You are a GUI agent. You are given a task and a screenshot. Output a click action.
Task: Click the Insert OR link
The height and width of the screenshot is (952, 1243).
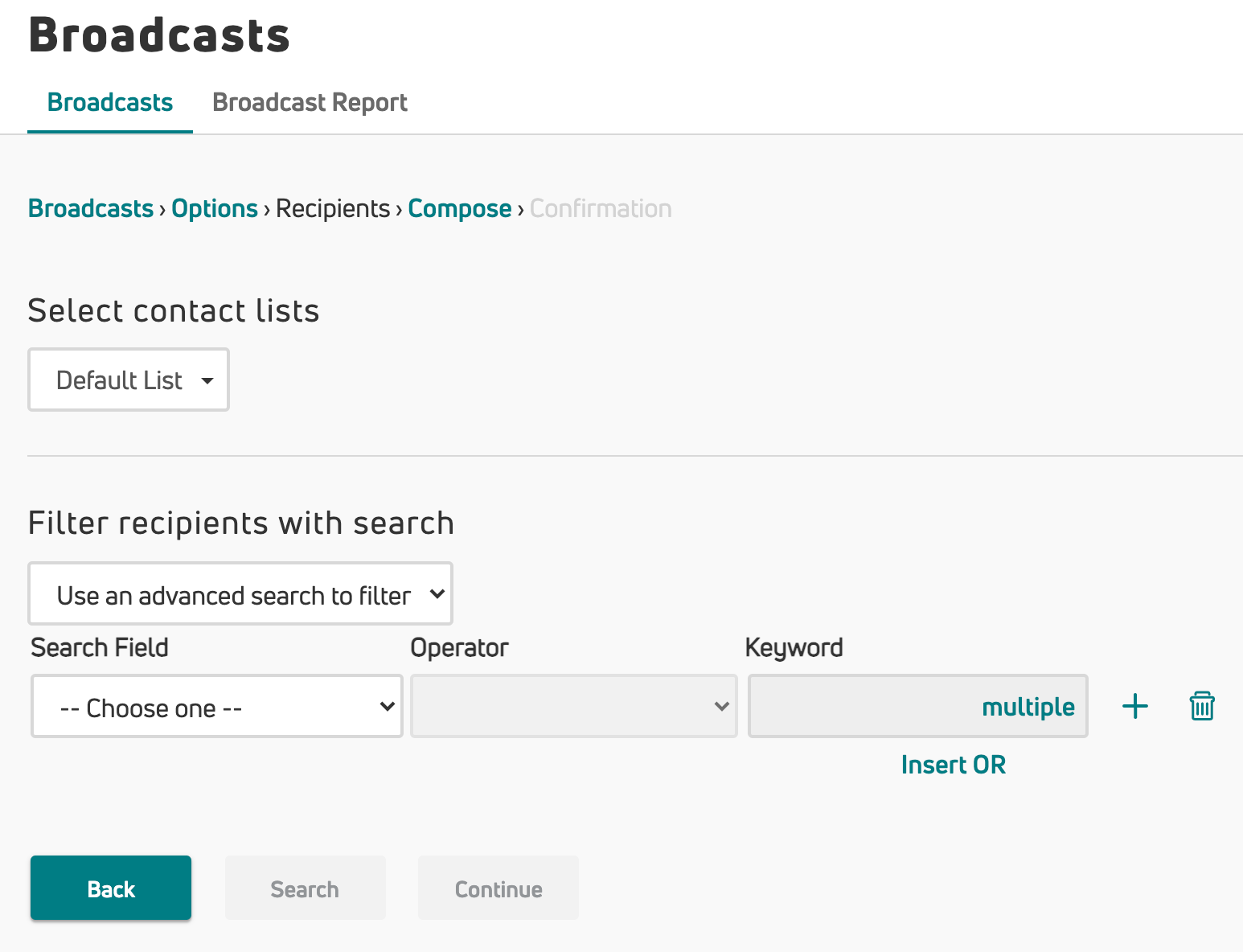954,765
